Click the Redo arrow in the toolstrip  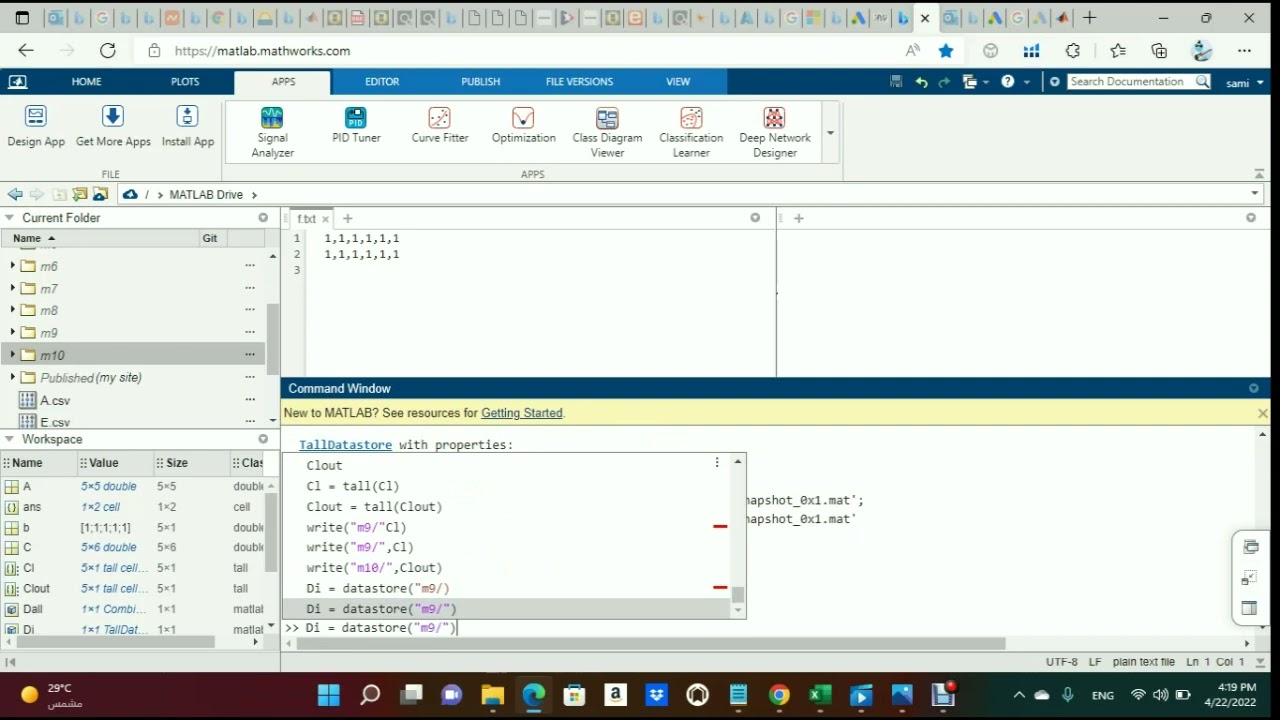pos(945,82)
